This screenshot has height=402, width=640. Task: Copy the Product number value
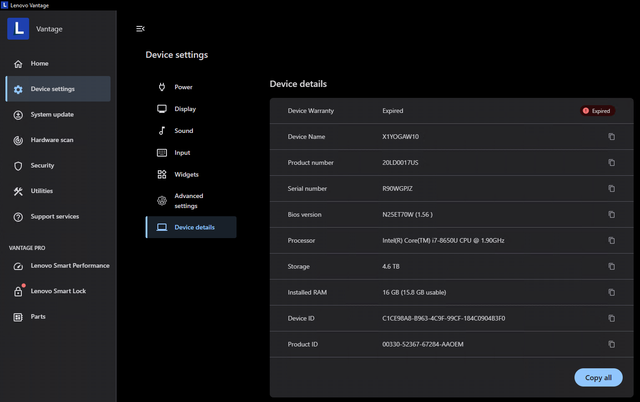611,162
